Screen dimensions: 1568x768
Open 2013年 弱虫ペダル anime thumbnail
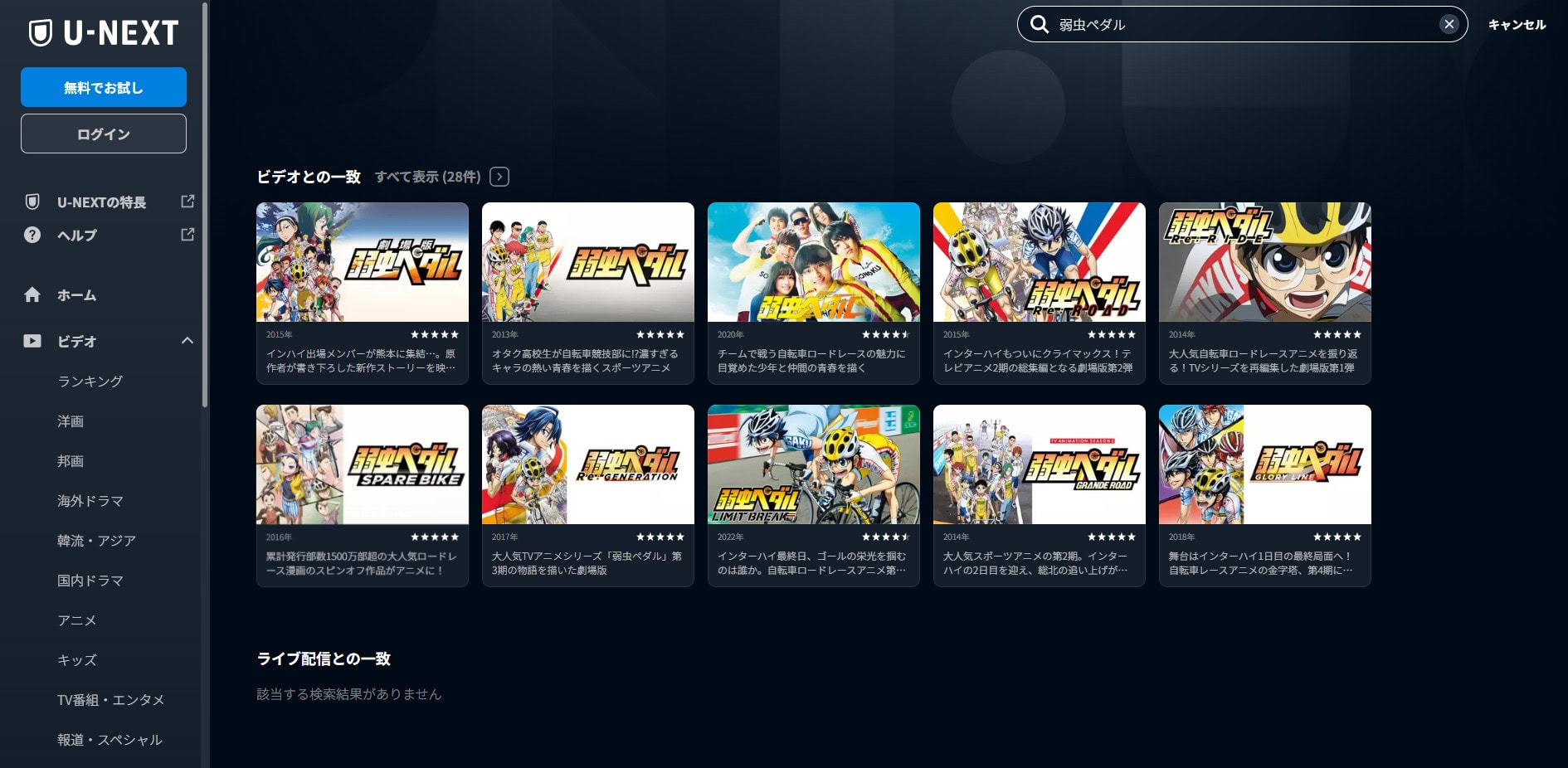click(588, 262)
